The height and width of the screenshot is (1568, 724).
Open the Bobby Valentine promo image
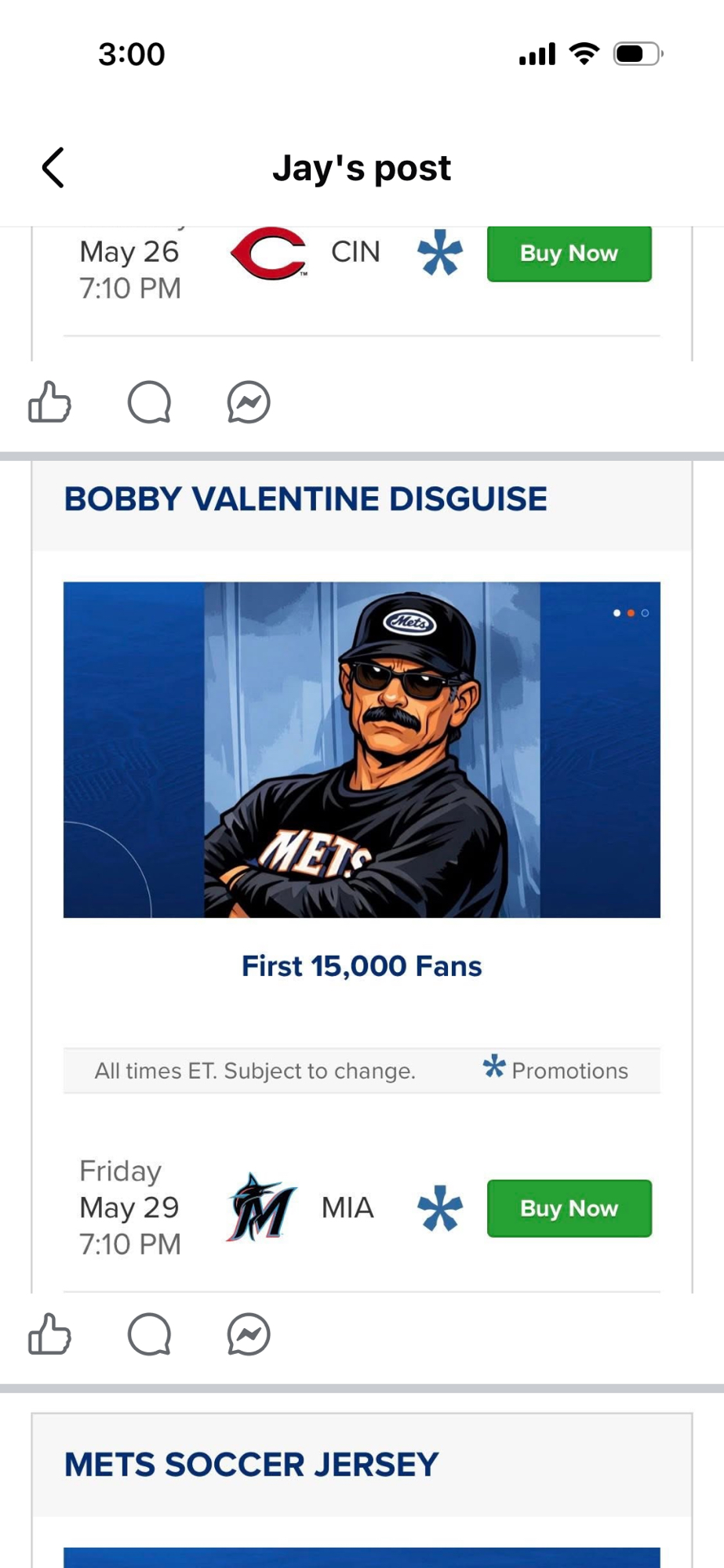point(362,750)
